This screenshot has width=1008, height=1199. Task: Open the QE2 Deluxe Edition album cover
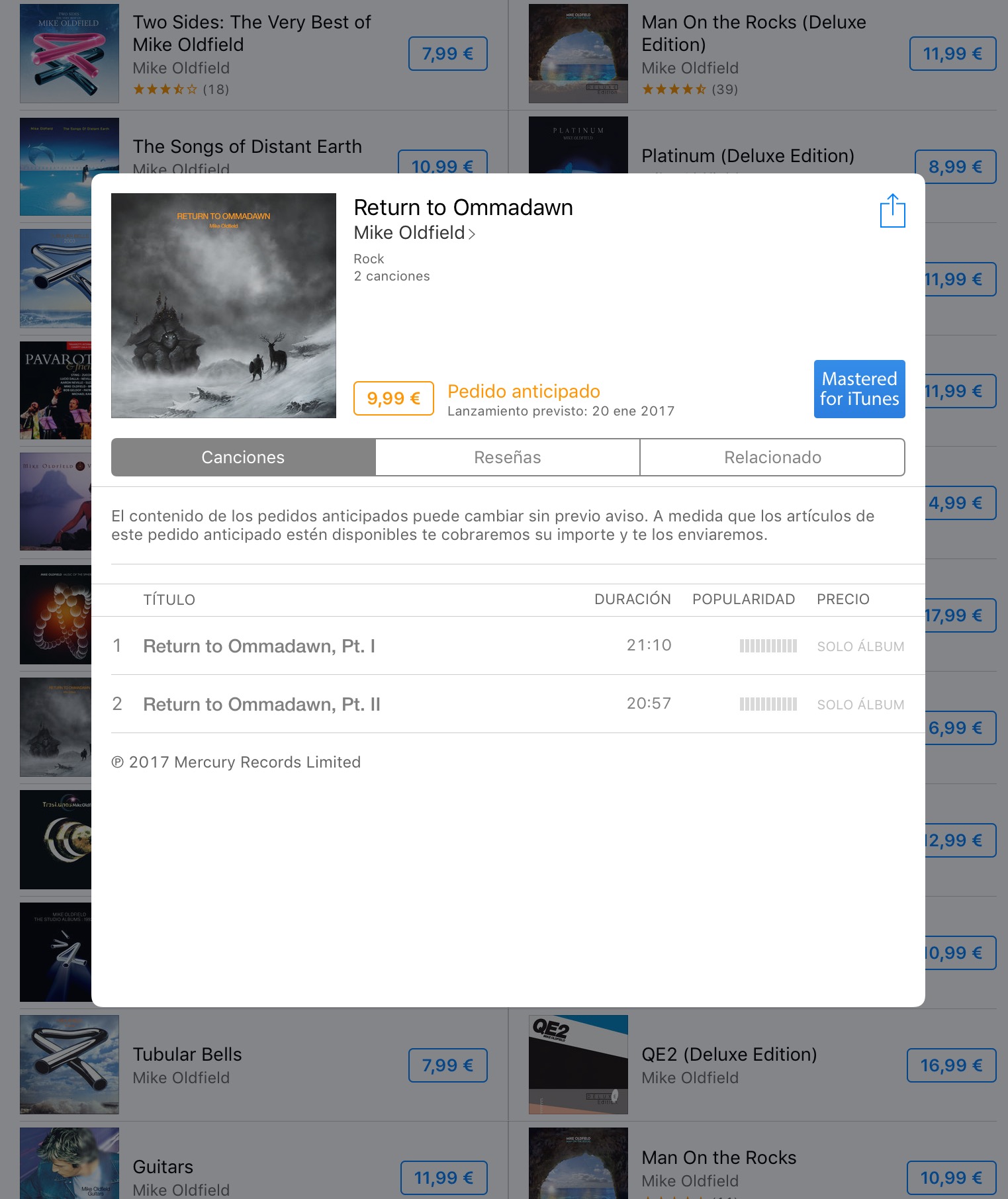[578, 1065]
